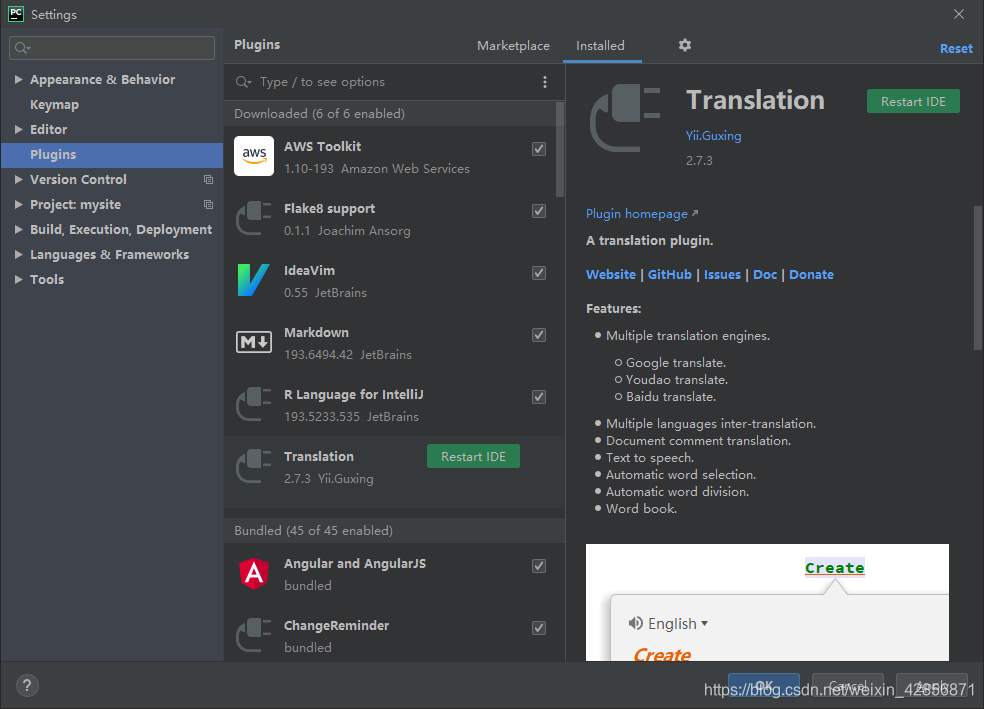Expand the Editor settings section

click(x=19, y=129)
